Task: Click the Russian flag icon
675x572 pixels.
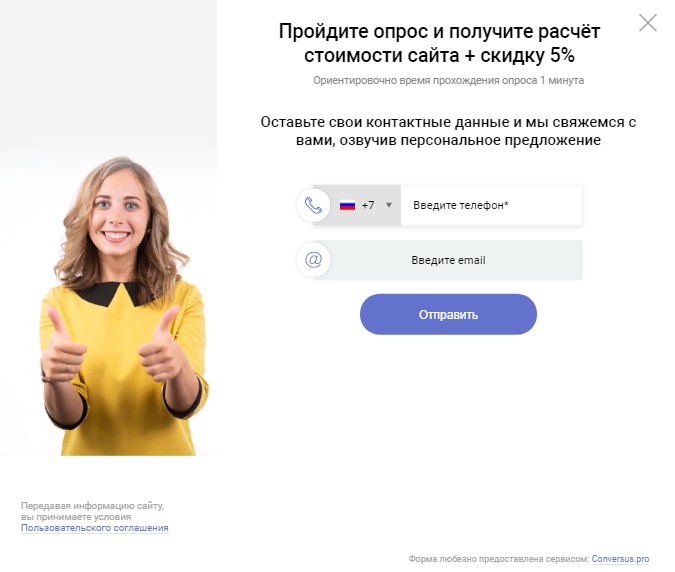Action: (x=347, y=205)
